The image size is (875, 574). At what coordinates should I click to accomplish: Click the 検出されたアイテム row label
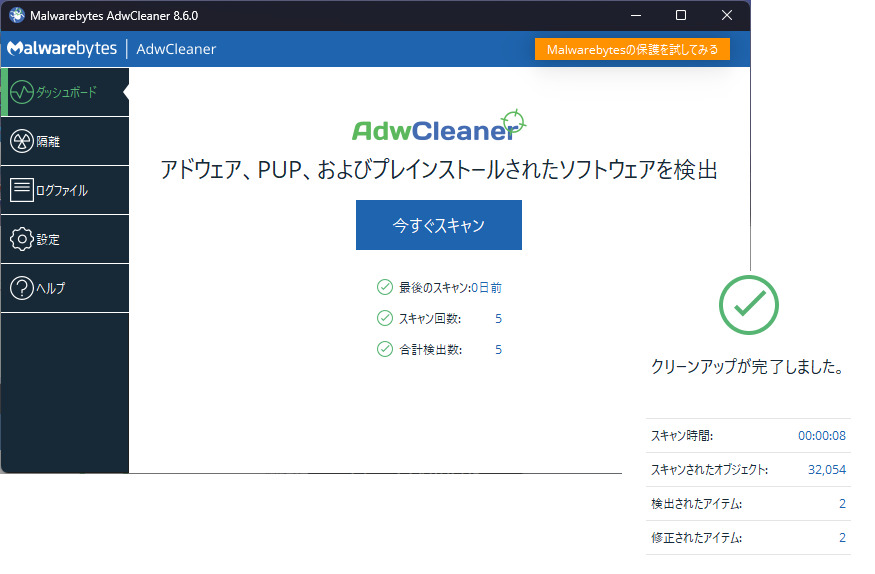tap(696, 504)
